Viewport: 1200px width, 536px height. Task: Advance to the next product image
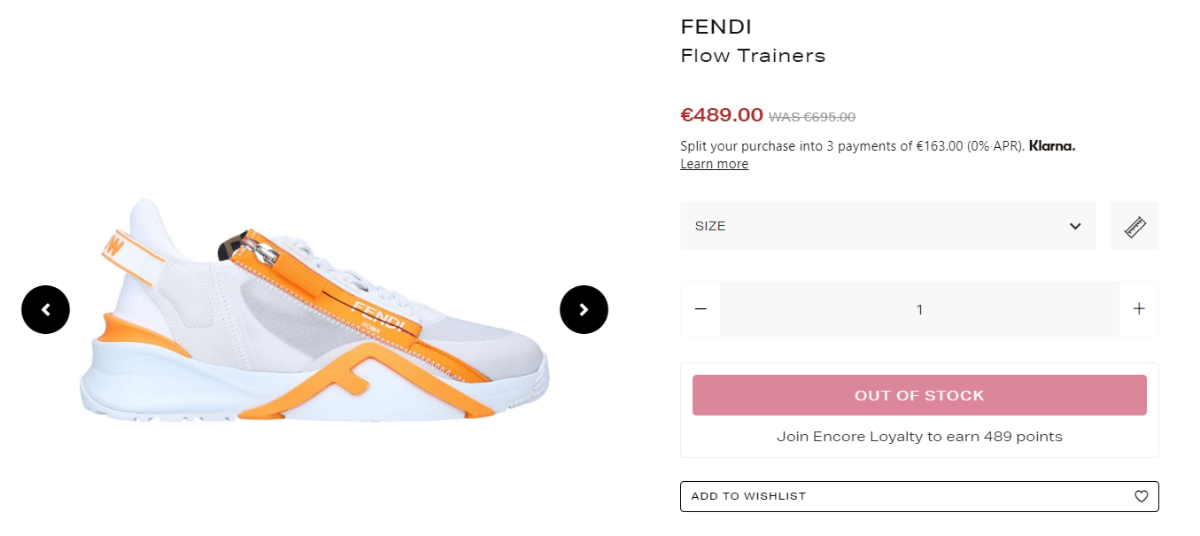[x=584, y=310]
